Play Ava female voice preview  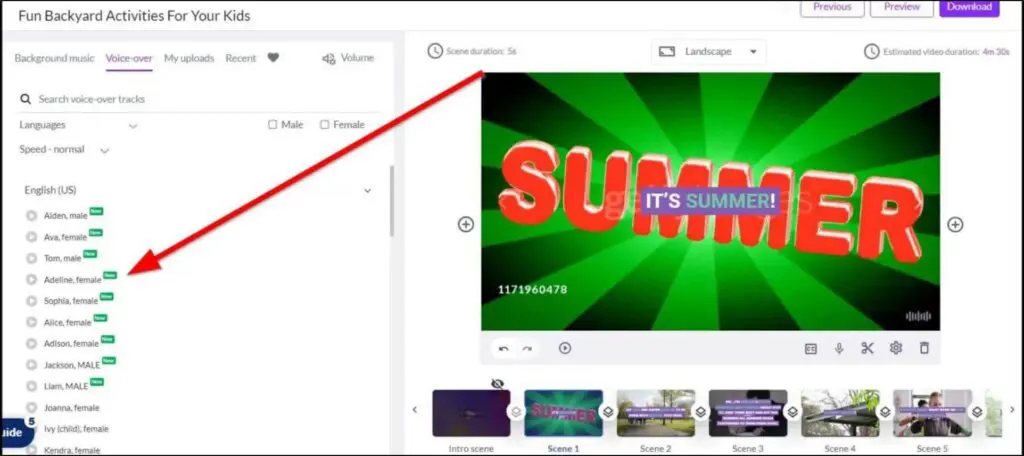31,236
